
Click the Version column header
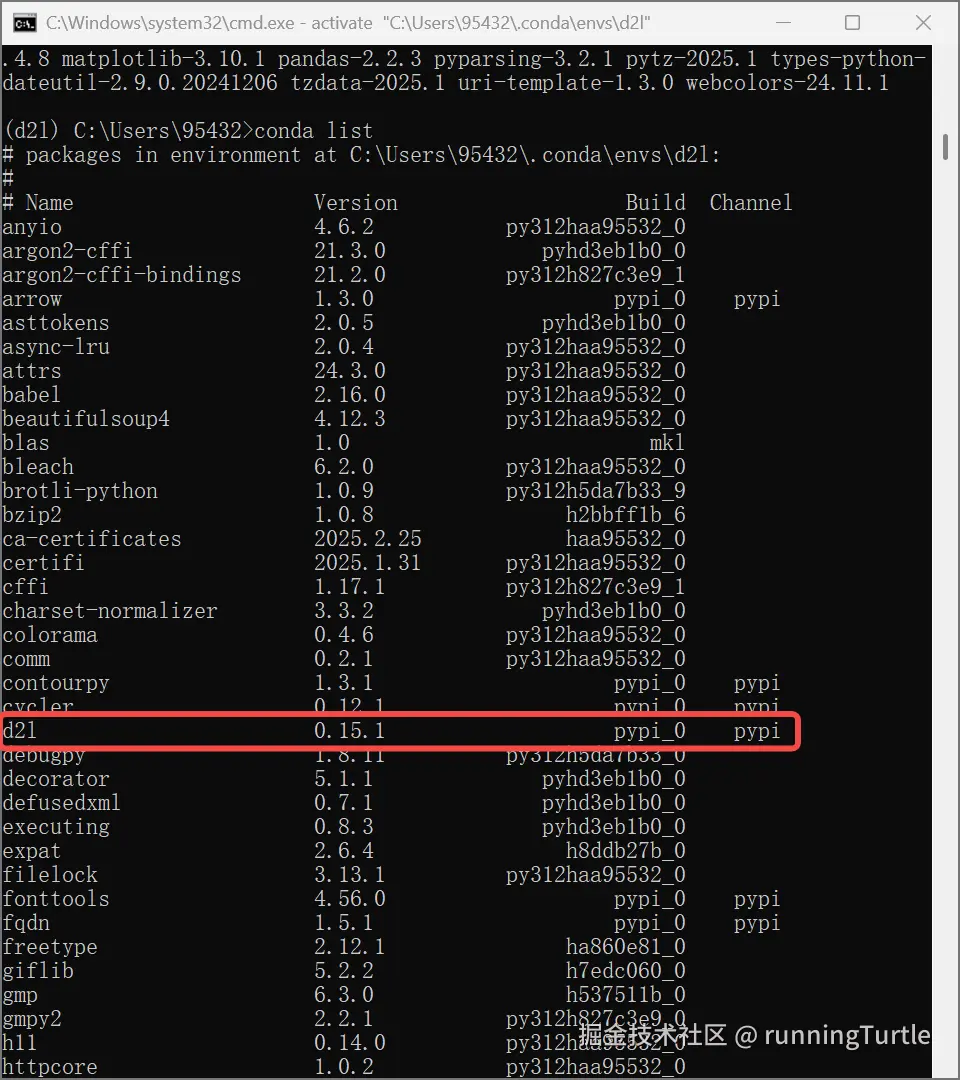(x=355, y=202)
